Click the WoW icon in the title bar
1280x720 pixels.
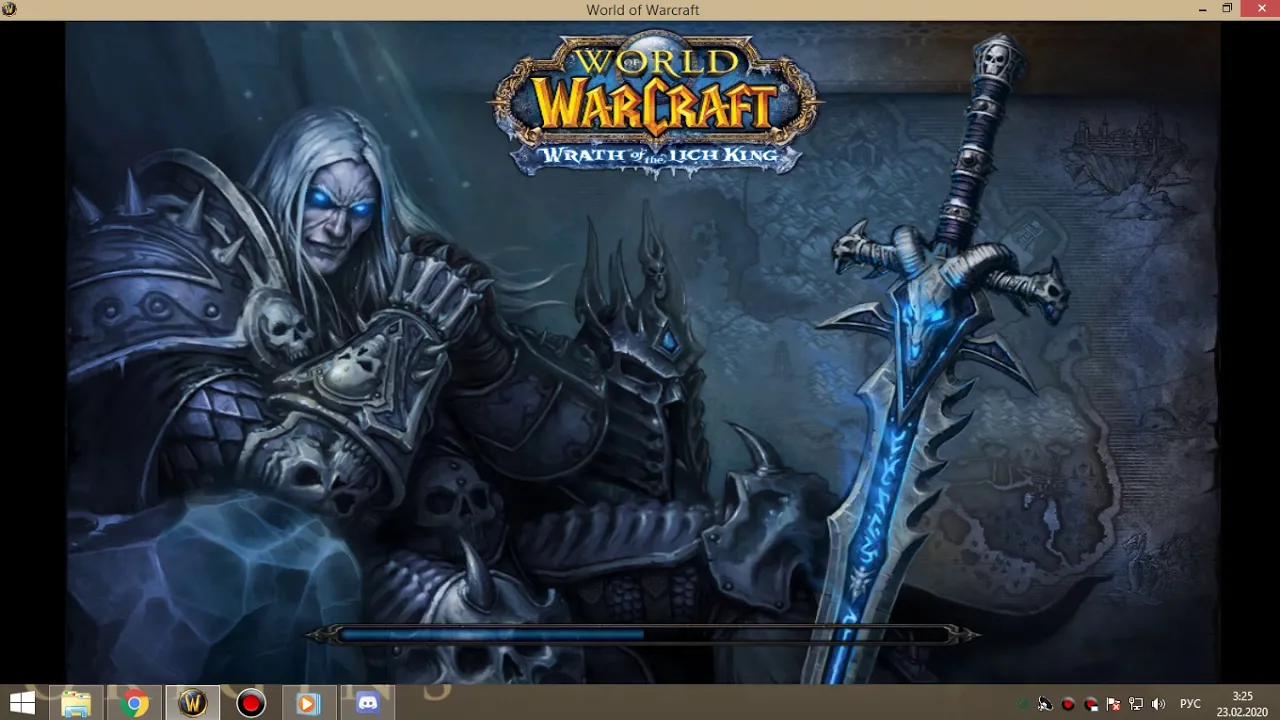[9, 9]
